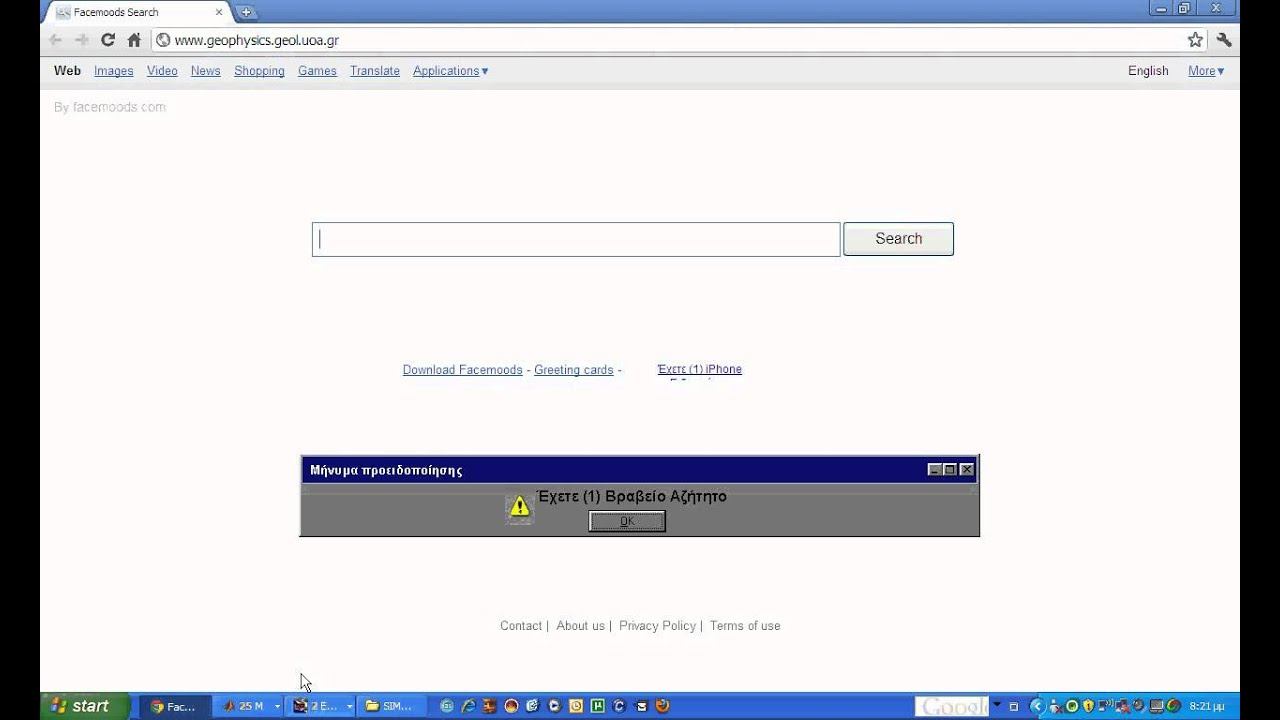This screenshot has height=720, width=1280.
Task: Open the Privacy Policy footer link
Action: point(657,626)
